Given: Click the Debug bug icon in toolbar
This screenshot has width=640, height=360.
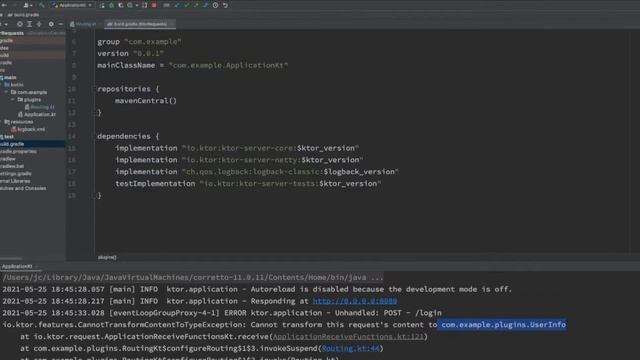Looking at the screenshot, I should (x=111, y=5).
